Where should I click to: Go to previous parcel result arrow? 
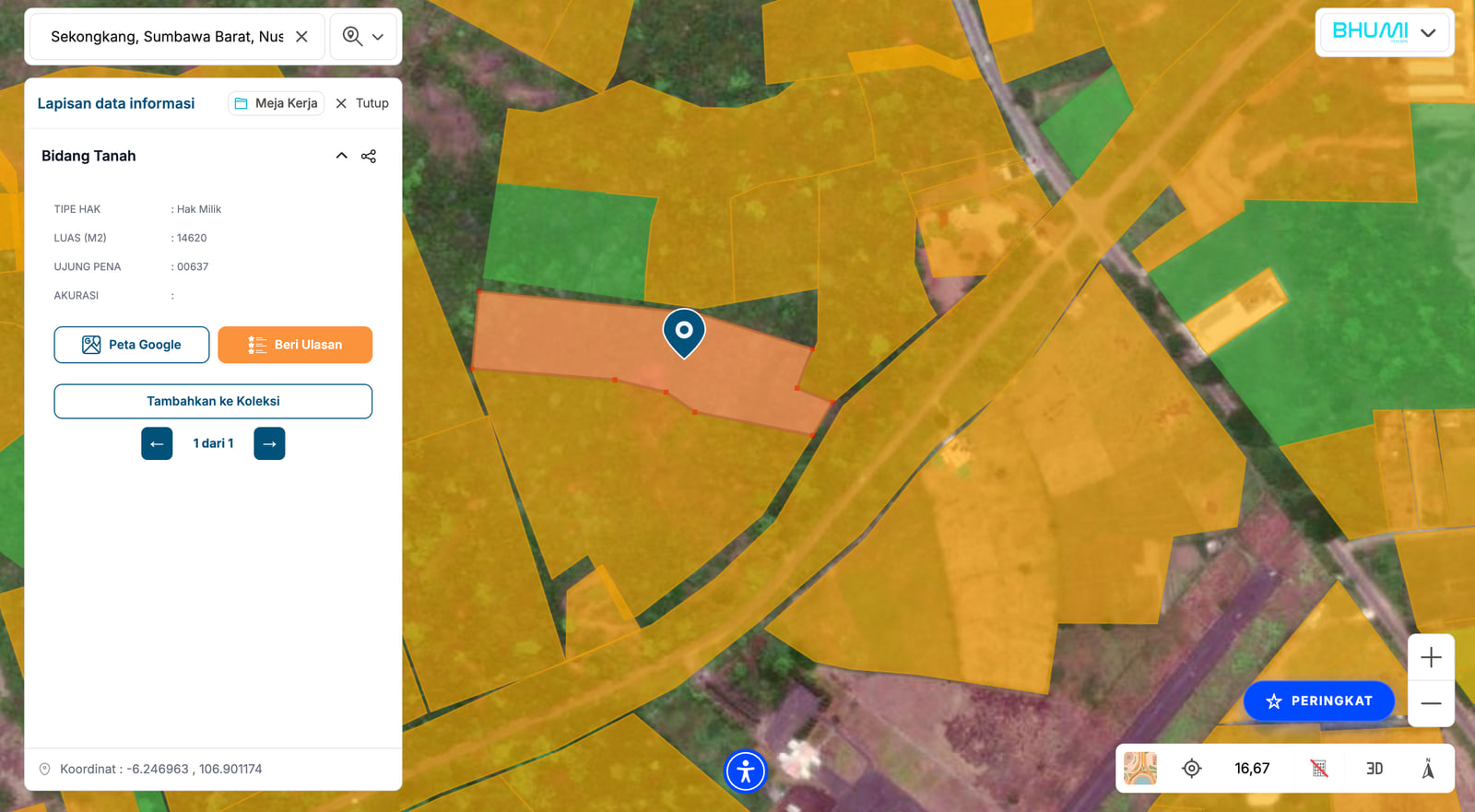pos(157,443)
